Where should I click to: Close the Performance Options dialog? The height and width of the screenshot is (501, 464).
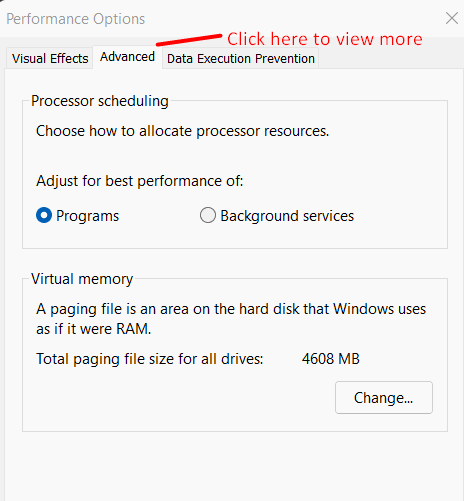452,18
